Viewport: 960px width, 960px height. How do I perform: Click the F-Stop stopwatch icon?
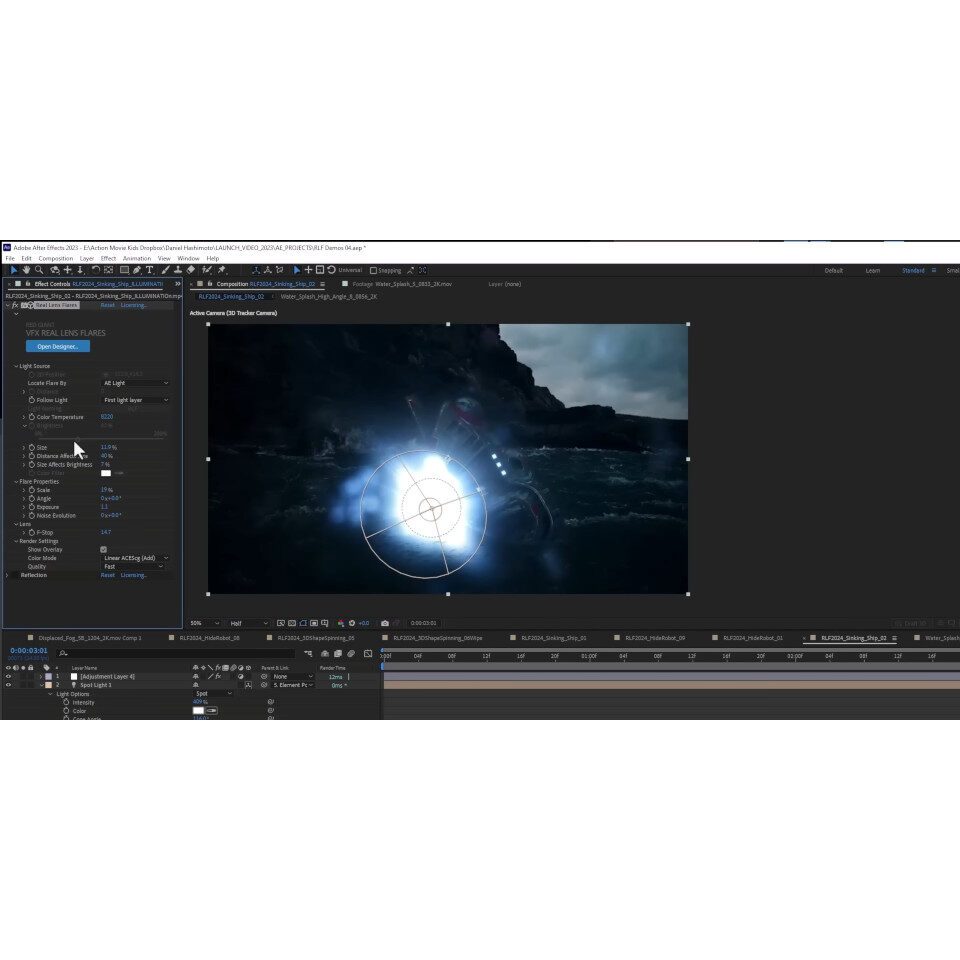31,532
